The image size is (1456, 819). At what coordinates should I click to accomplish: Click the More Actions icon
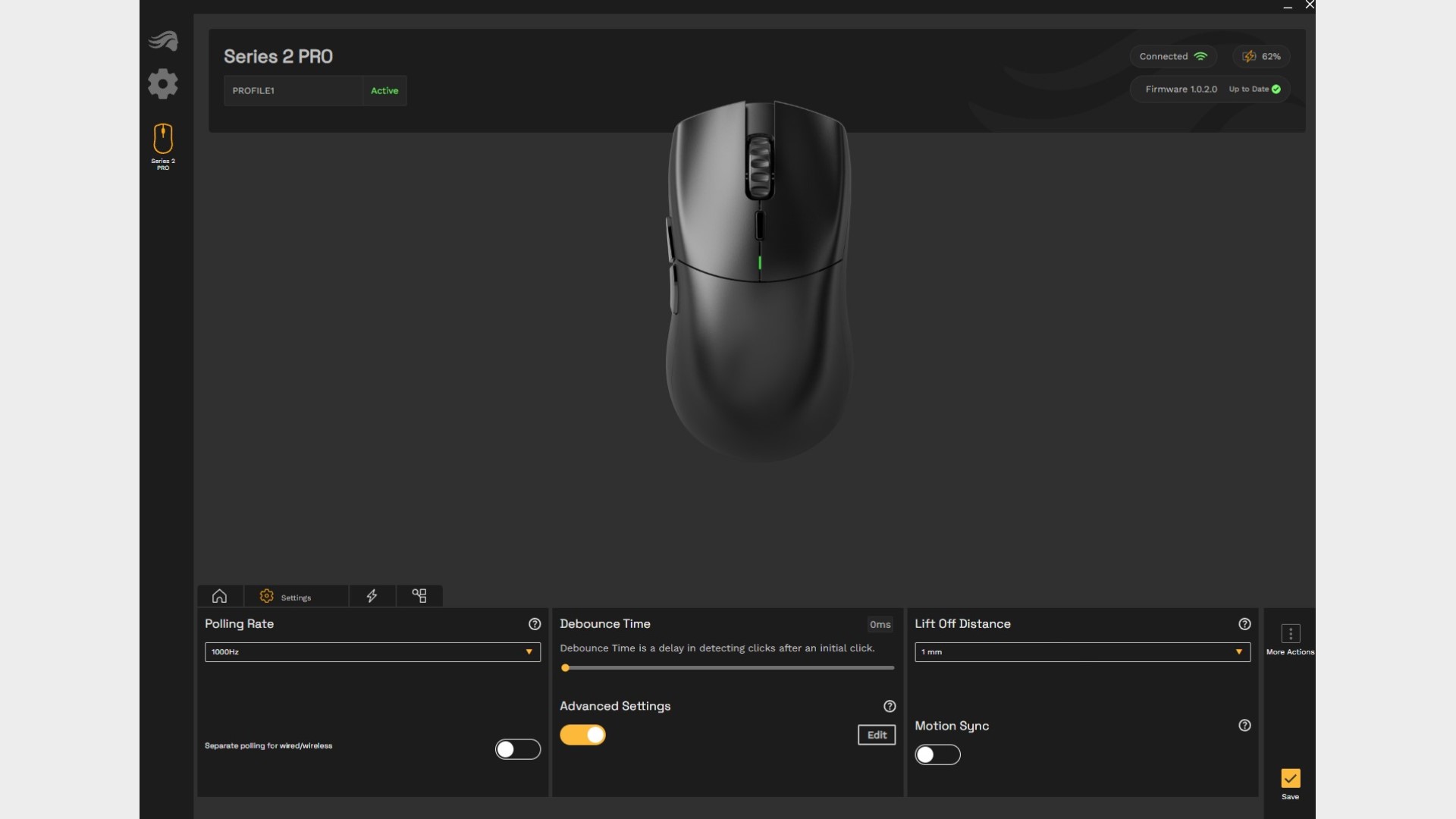coord(1290,634)
